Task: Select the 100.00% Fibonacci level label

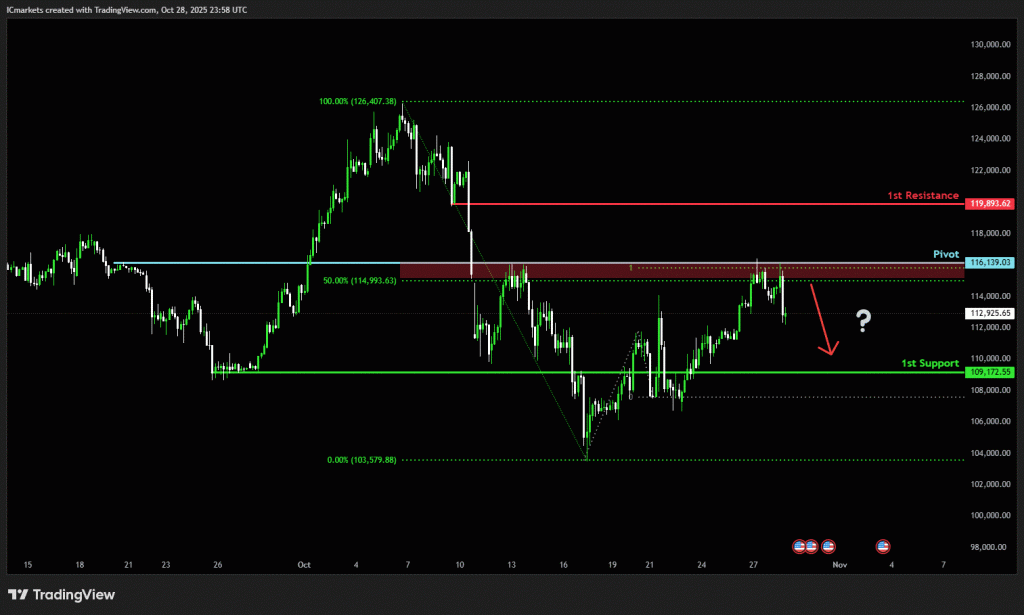Action: click(358, 101)
